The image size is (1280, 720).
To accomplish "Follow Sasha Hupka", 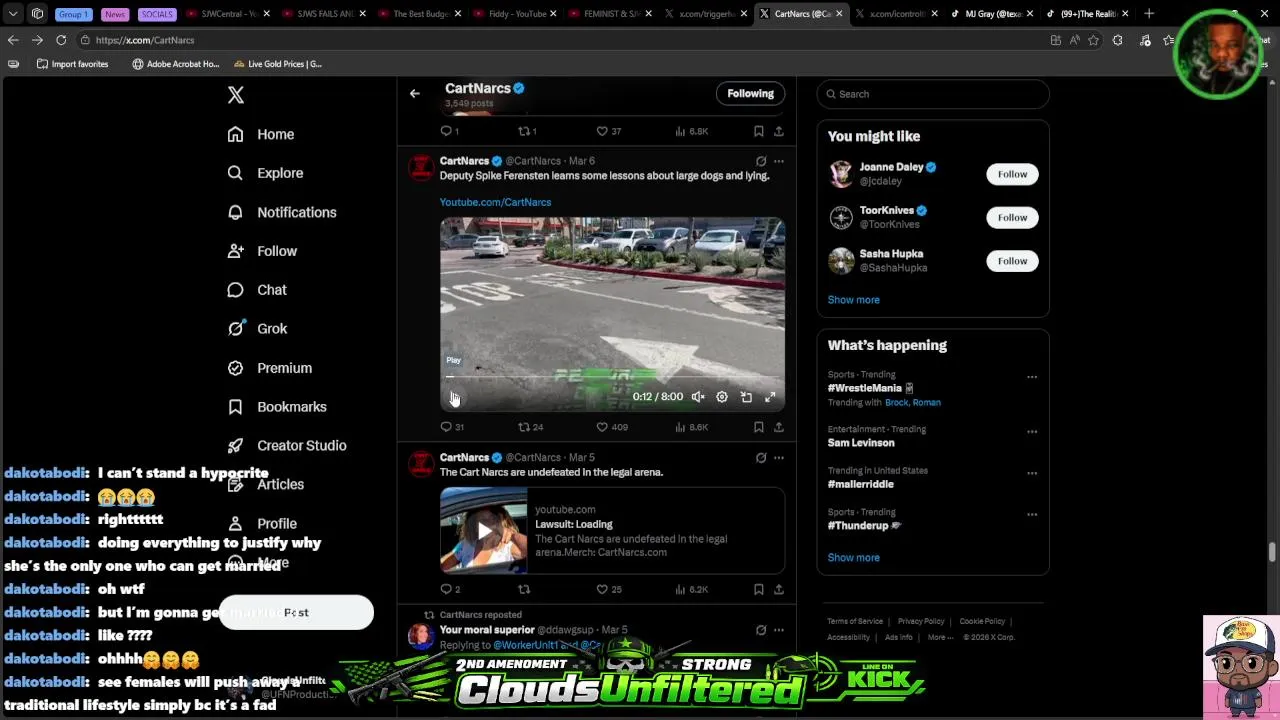I will pos(1012,261).
